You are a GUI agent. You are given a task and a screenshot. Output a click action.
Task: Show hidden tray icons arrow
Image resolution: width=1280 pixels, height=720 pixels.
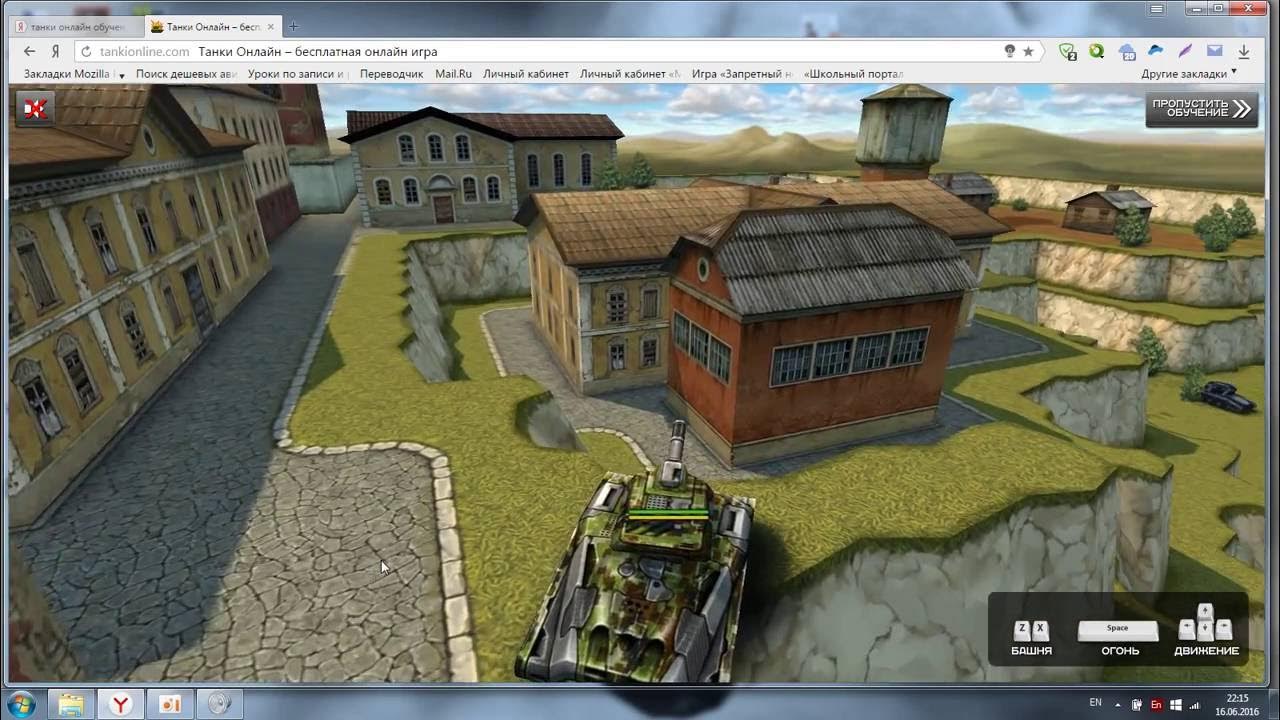(x=1117, y=704)
